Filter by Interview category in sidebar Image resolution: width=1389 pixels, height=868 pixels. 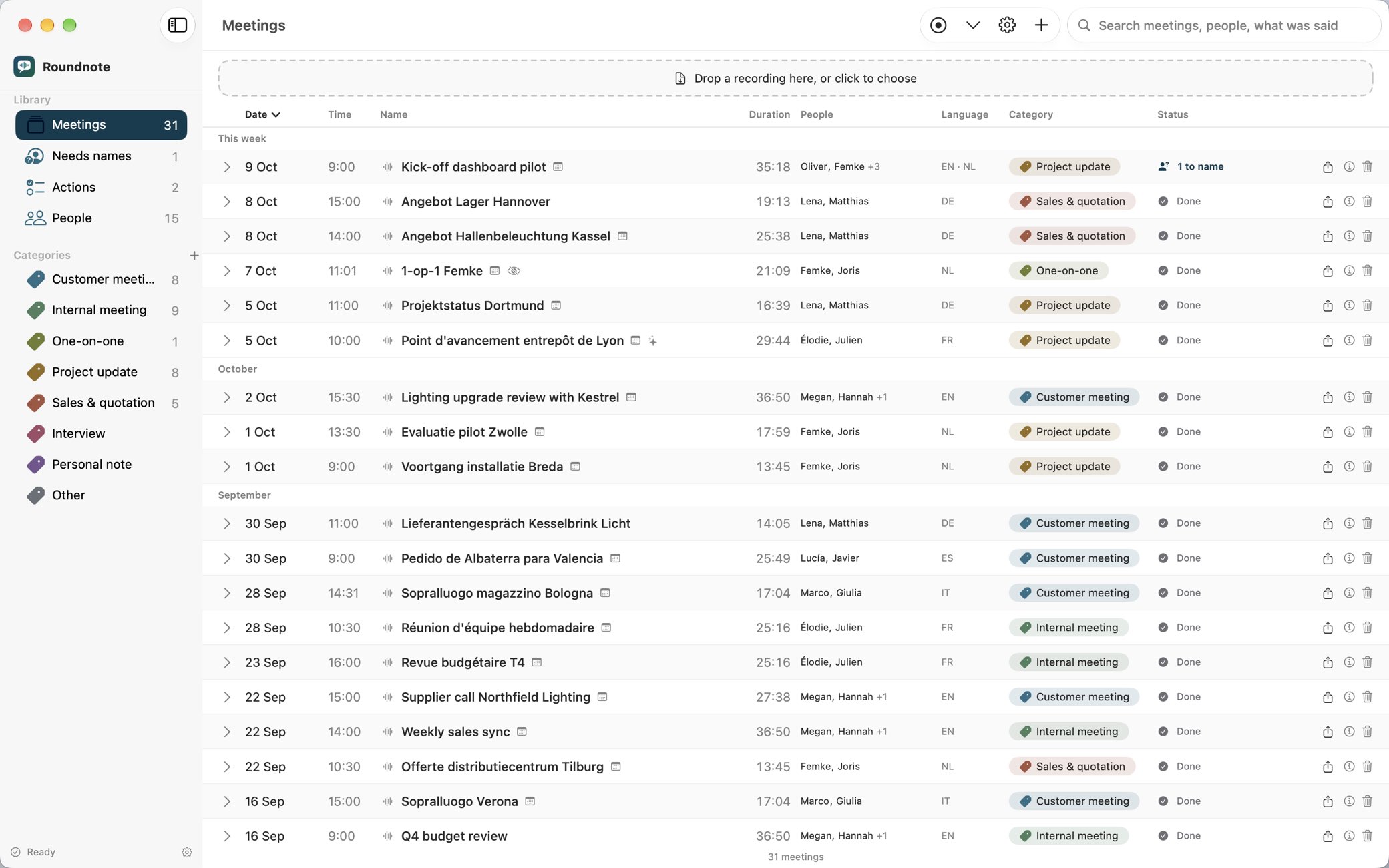[101, 433]
